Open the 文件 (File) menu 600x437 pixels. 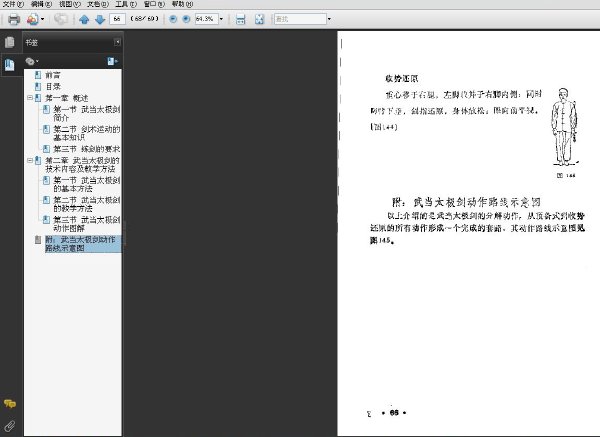coord(13,4)
